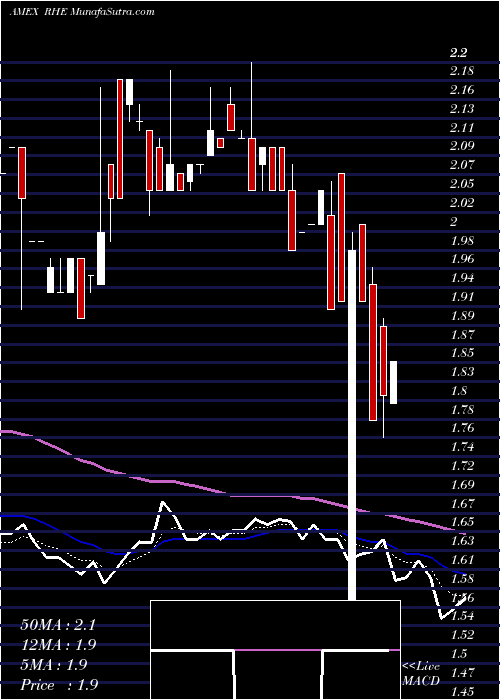Click the 1.94 price axis label
Screen dimensions: 500x700
[x=462, y=278]
